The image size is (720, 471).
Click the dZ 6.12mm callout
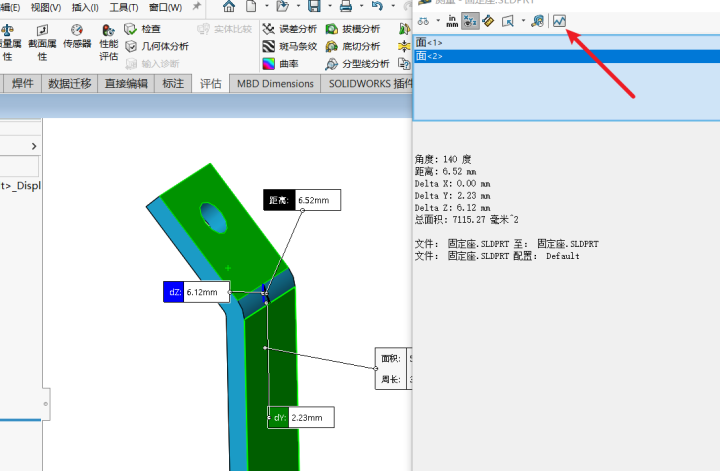197,292
